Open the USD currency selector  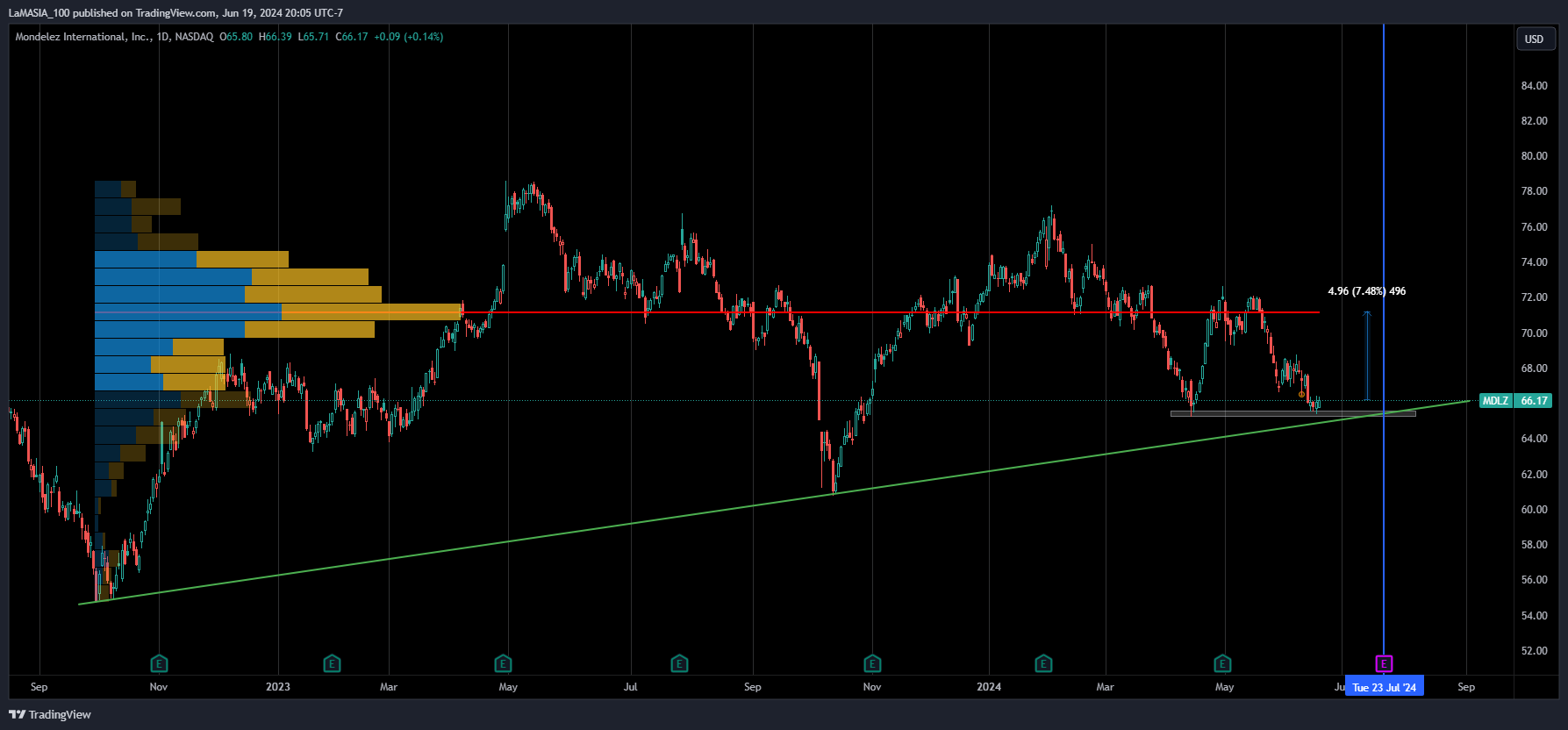click(x=1534, y=39)
